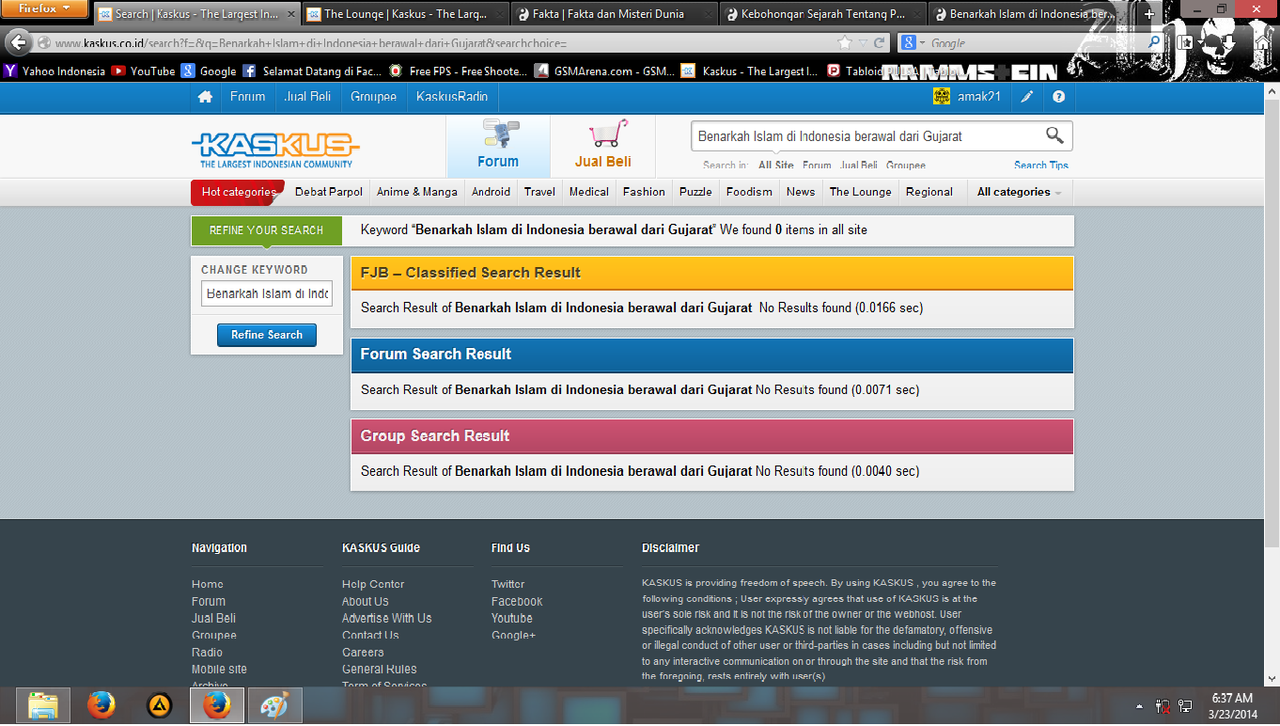This screenshot has height=726, width=1280.
Task: Show hidden tray icons arrow
Action: pos(1141,706)
